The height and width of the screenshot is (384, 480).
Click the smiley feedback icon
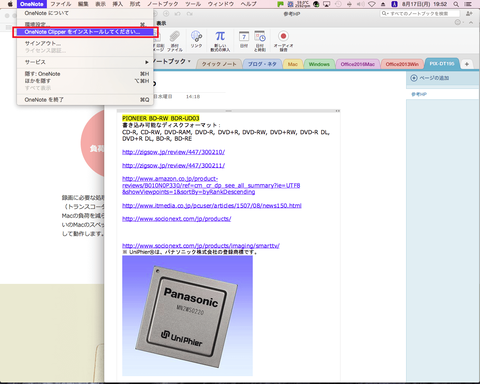pos(458,22)
